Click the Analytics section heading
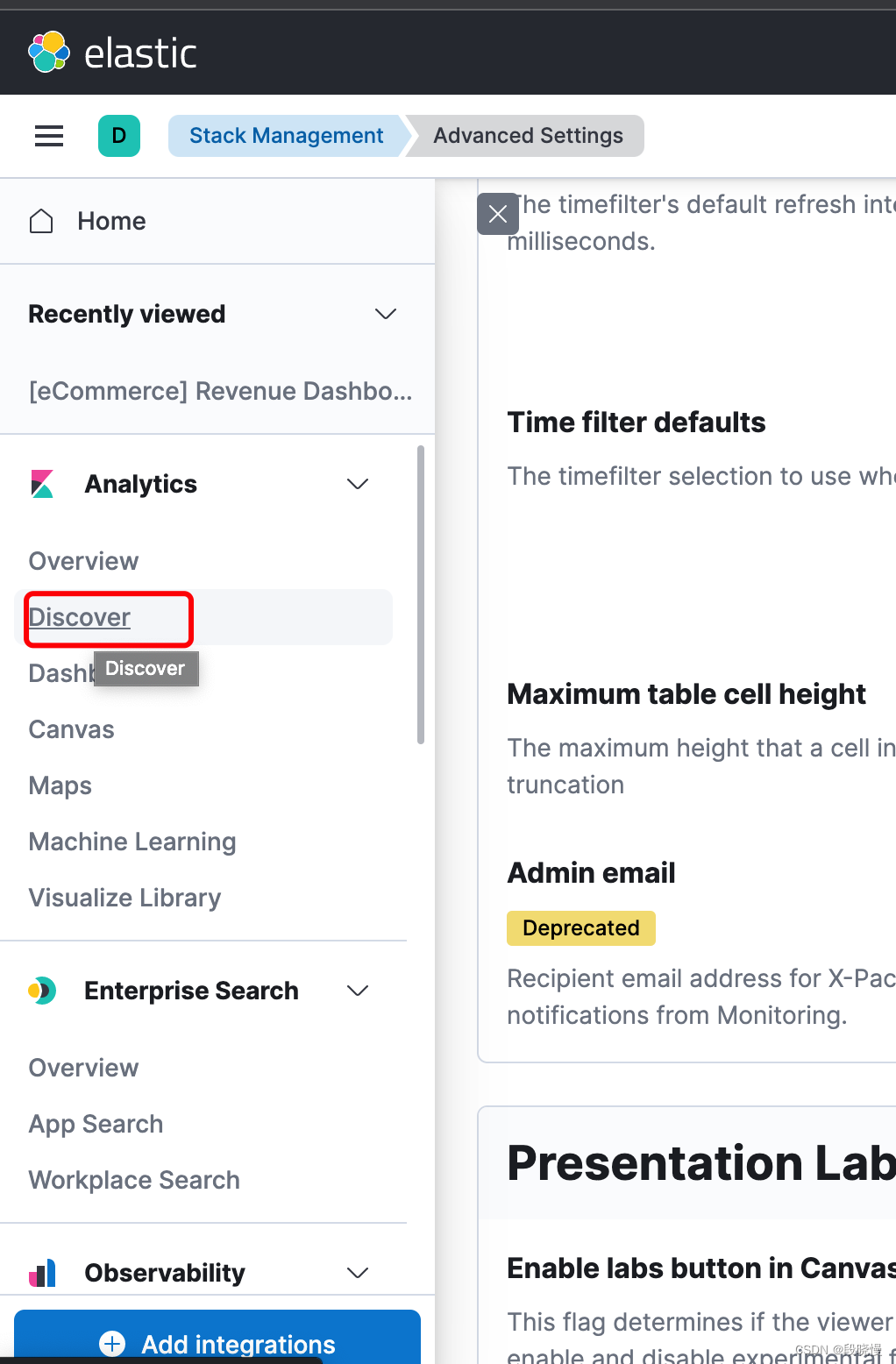 (x=140, y=484)
